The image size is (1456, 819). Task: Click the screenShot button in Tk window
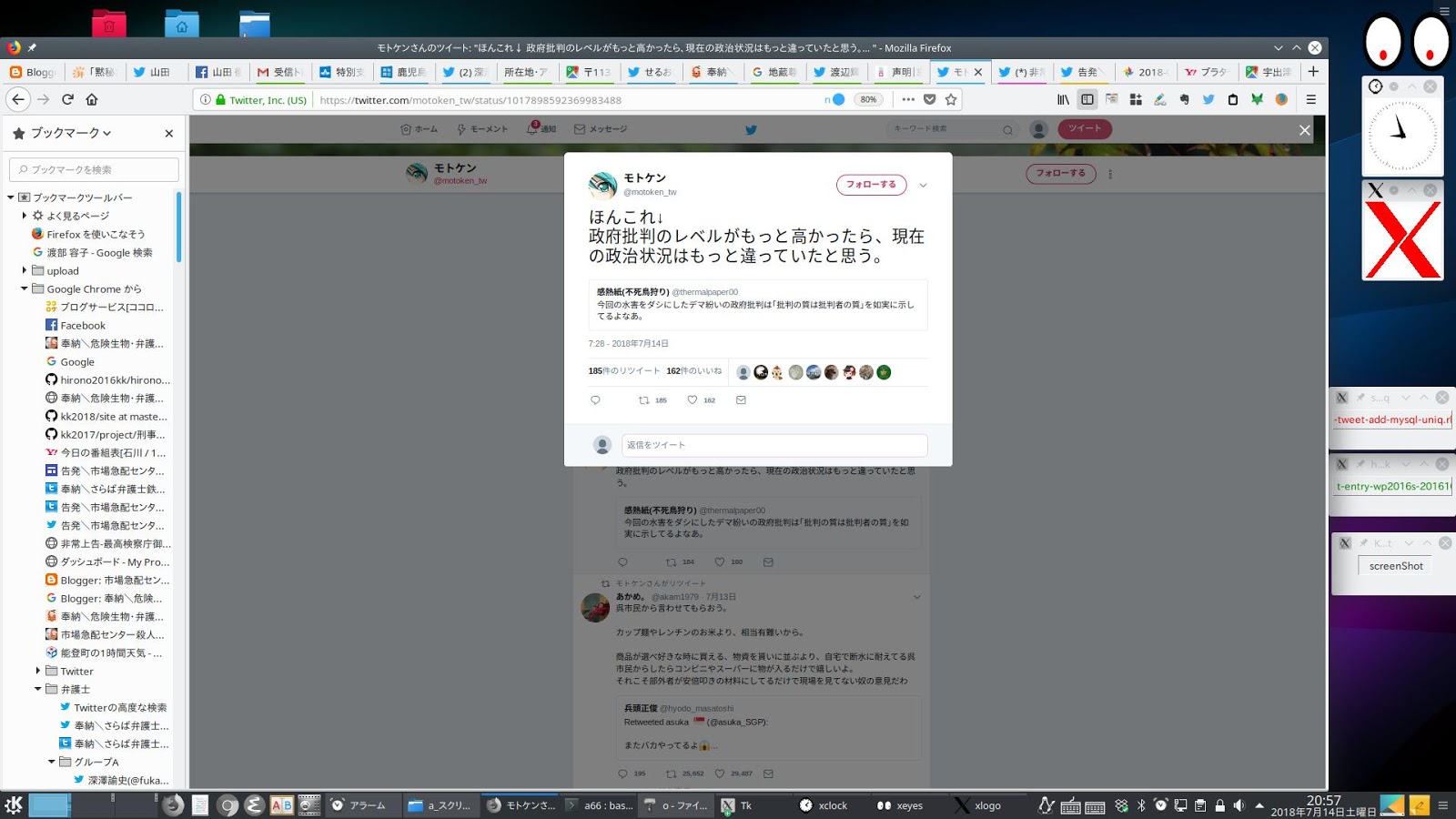1396,566
